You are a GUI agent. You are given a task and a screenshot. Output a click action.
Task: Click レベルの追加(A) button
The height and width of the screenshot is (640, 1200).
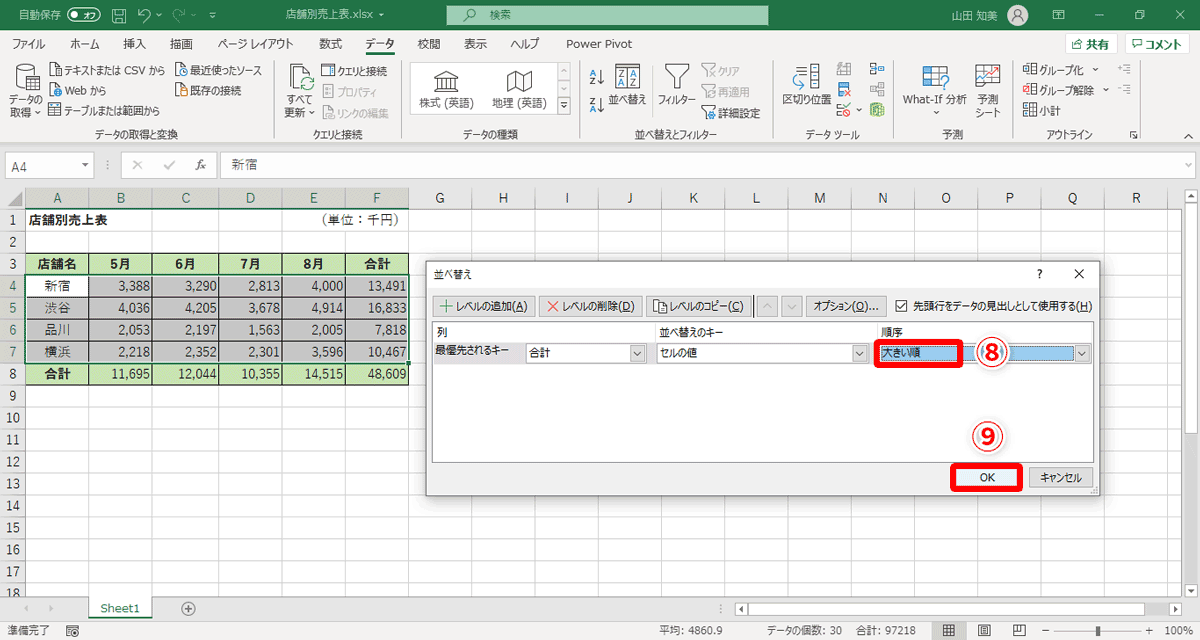pos(486,306)
